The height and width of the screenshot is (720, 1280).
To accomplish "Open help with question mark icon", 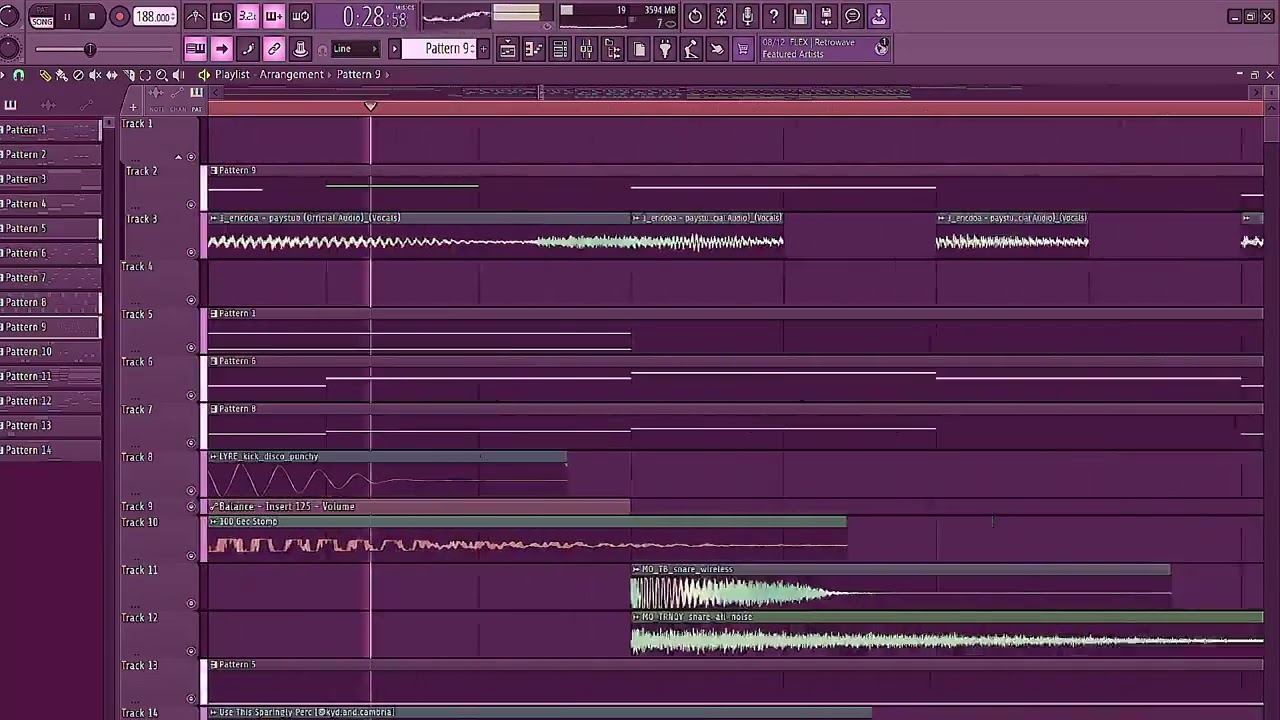I will point(773,16).
